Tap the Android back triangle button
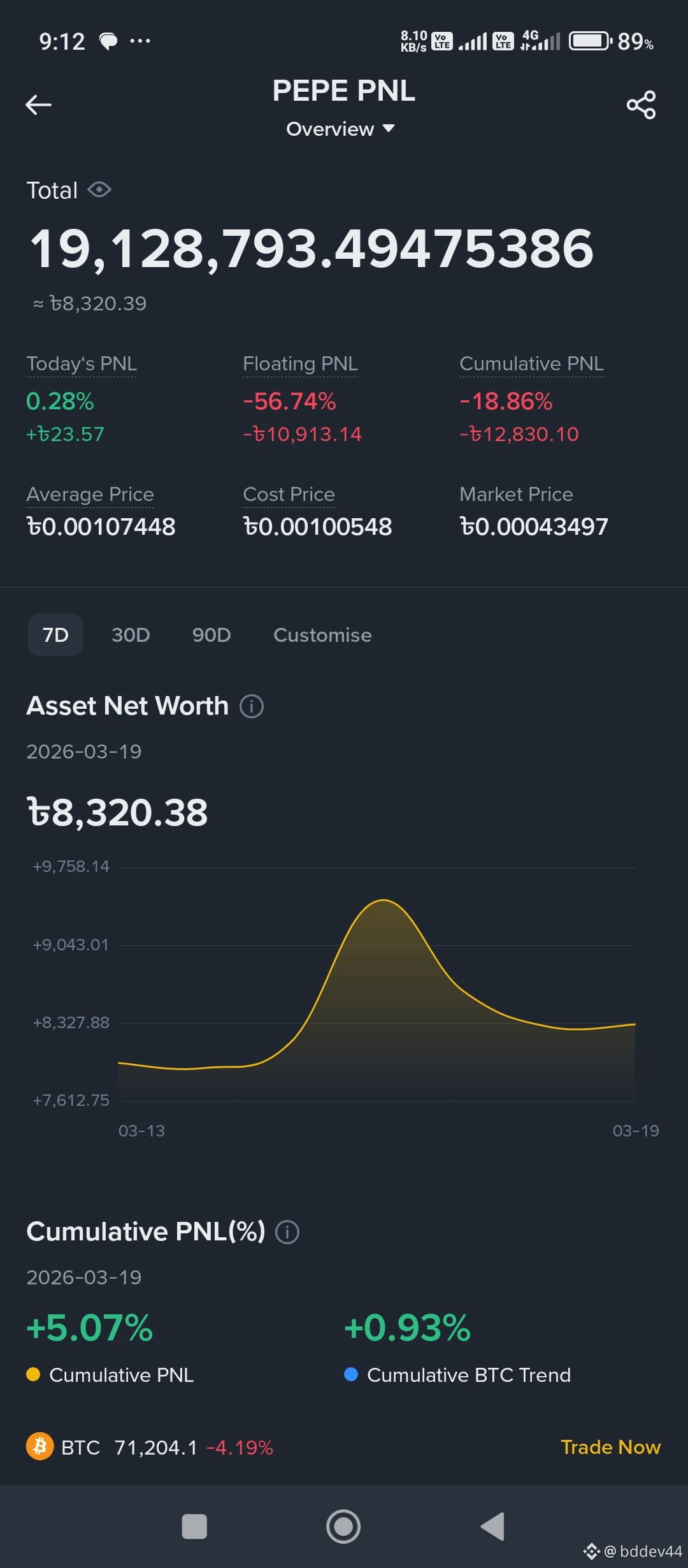This screenshot has width=688, height=1568. (493, 1527)
